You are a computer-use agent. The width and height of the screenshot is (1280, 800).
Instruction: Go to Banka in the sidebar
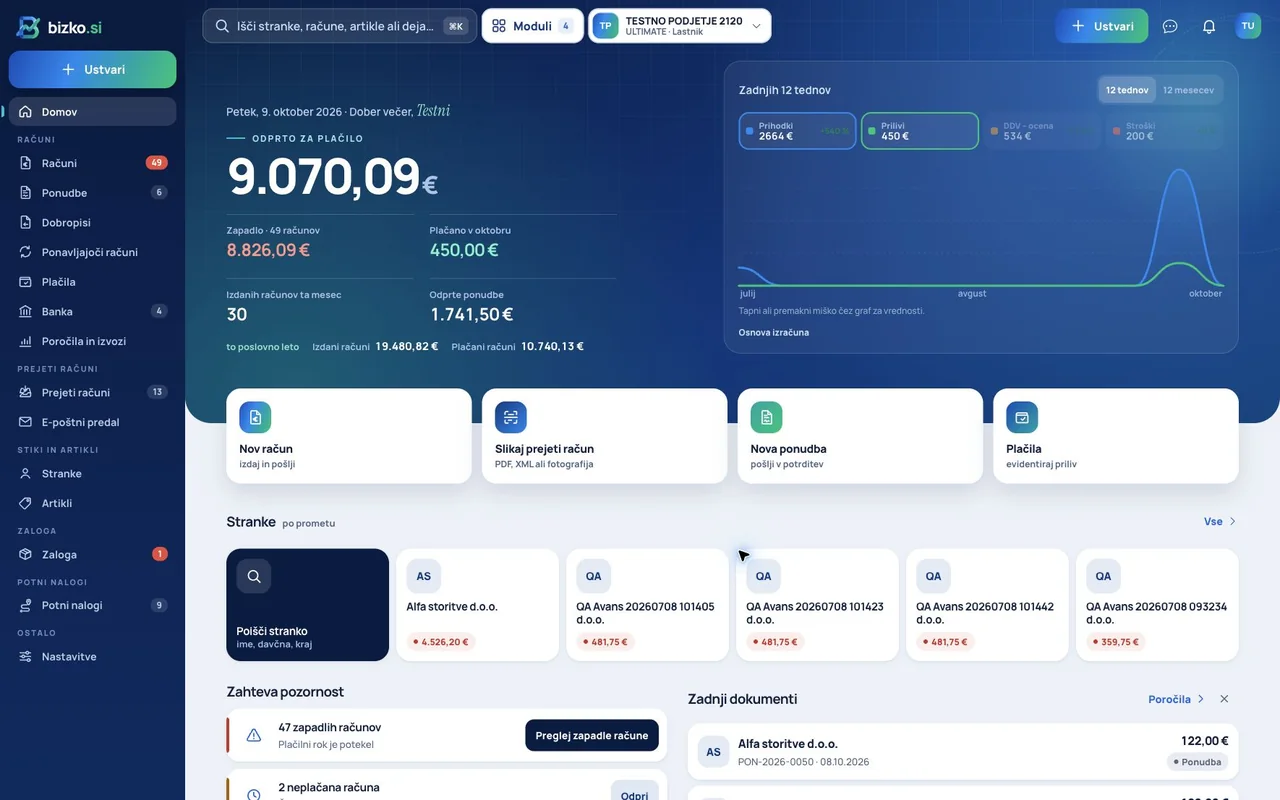click(x=93, y=311)
